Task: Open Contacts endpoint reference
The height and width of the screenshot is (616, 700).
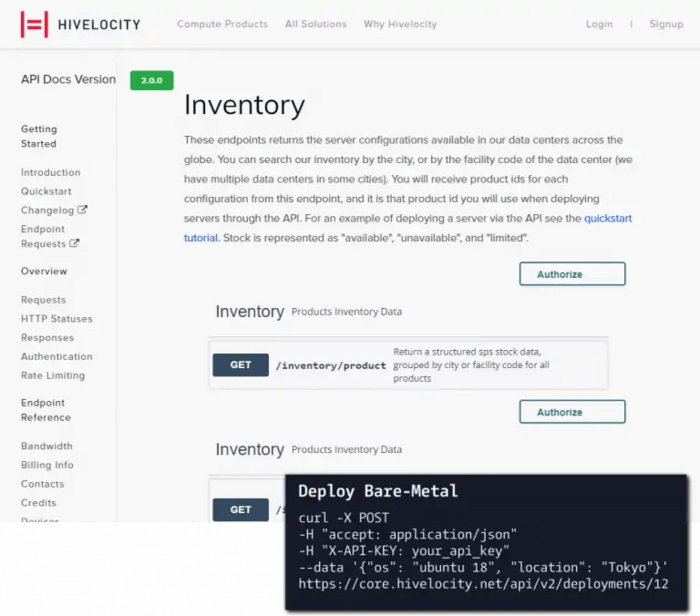Action: coord(42,484)
